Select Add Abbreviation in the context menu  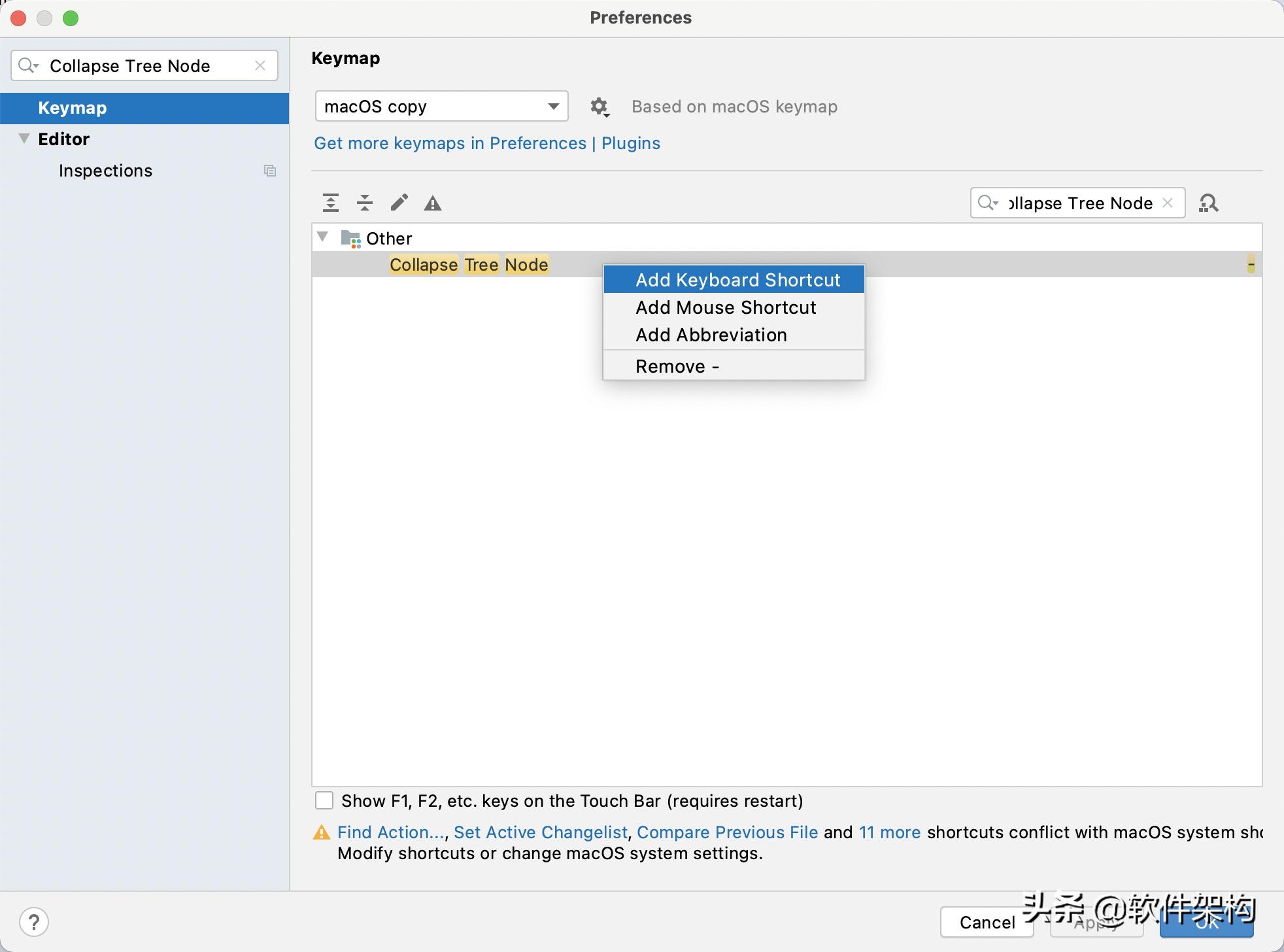(711, 334)
